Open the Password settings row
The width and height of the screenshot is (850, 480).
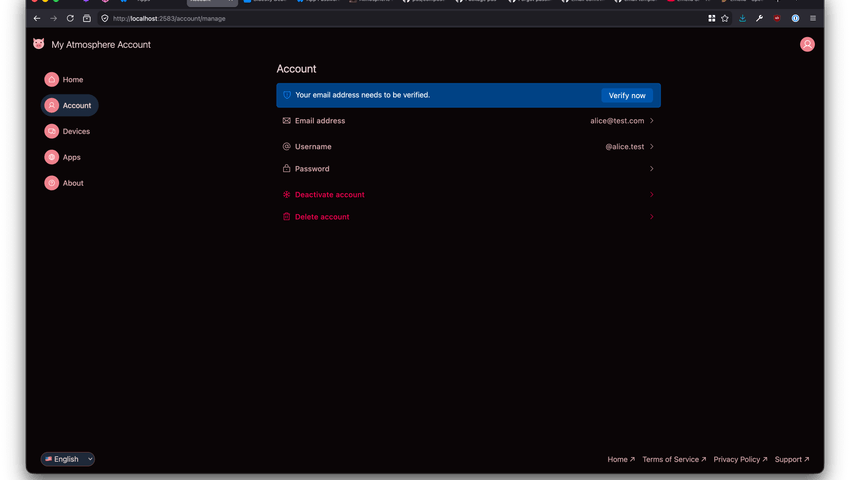coord(468,169)
